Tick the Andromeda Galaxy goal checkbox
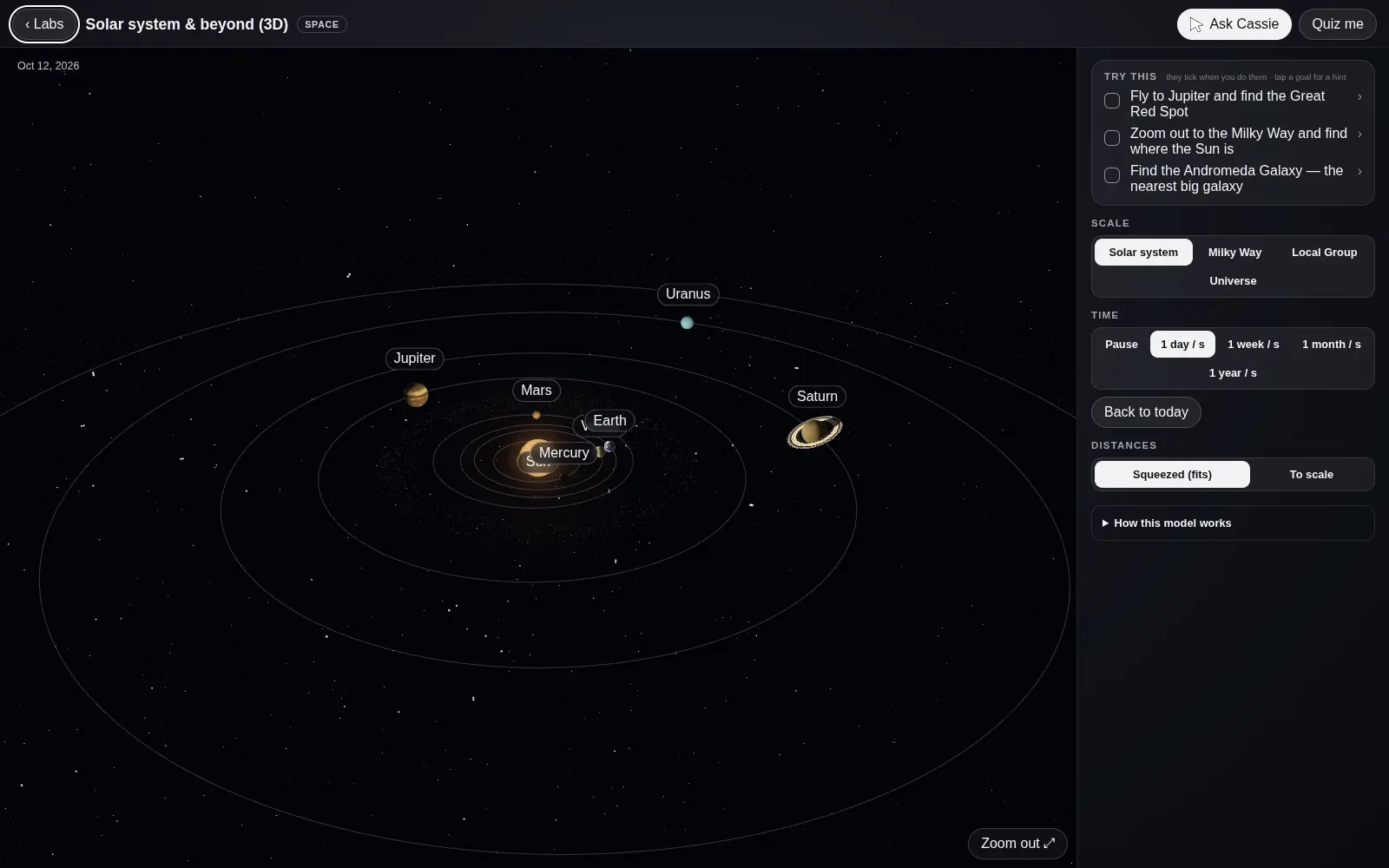Viewport: 1389px width, 868px height. click(1112, 175)
